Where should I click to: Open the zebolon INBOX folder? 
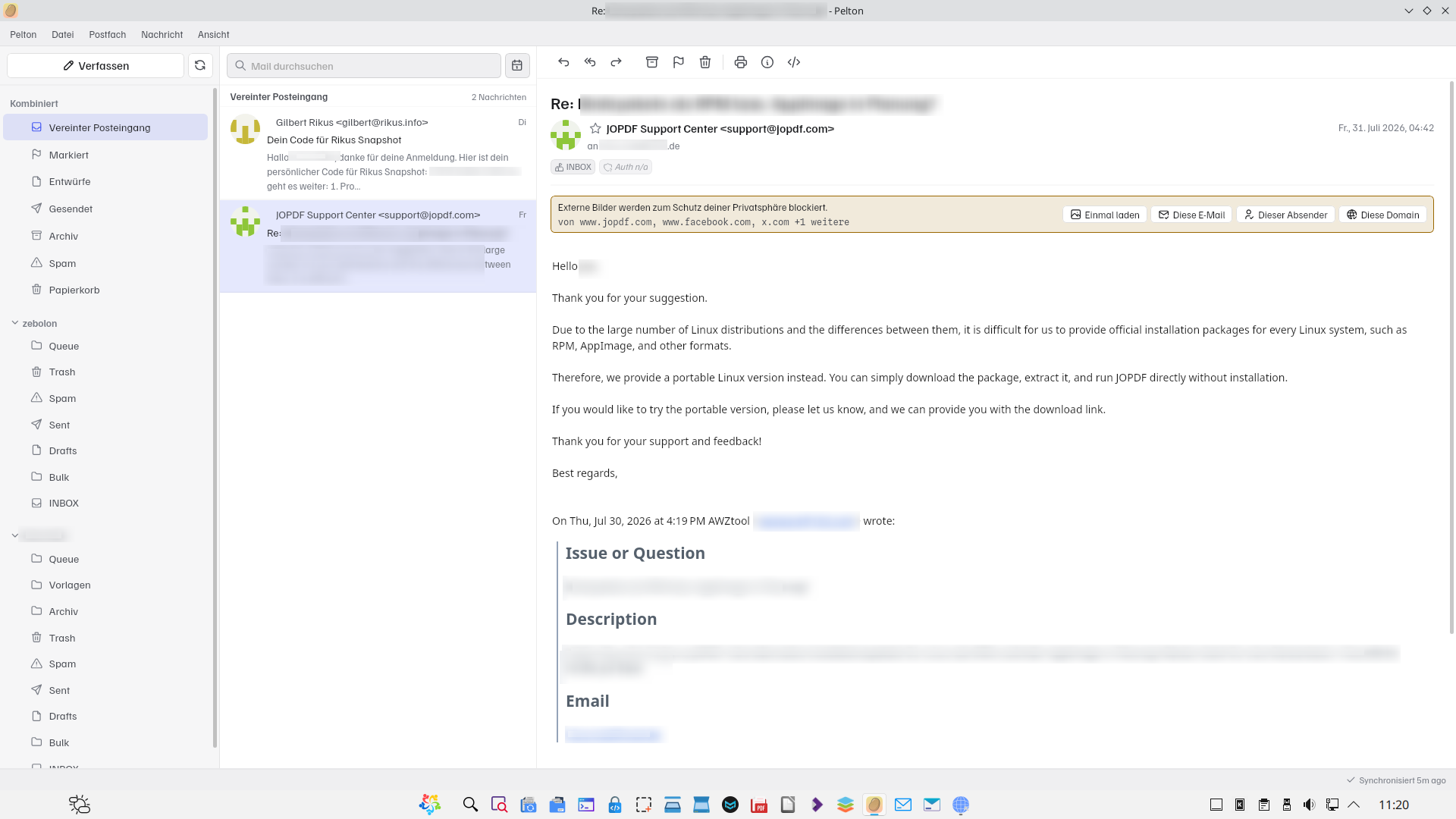105,504
